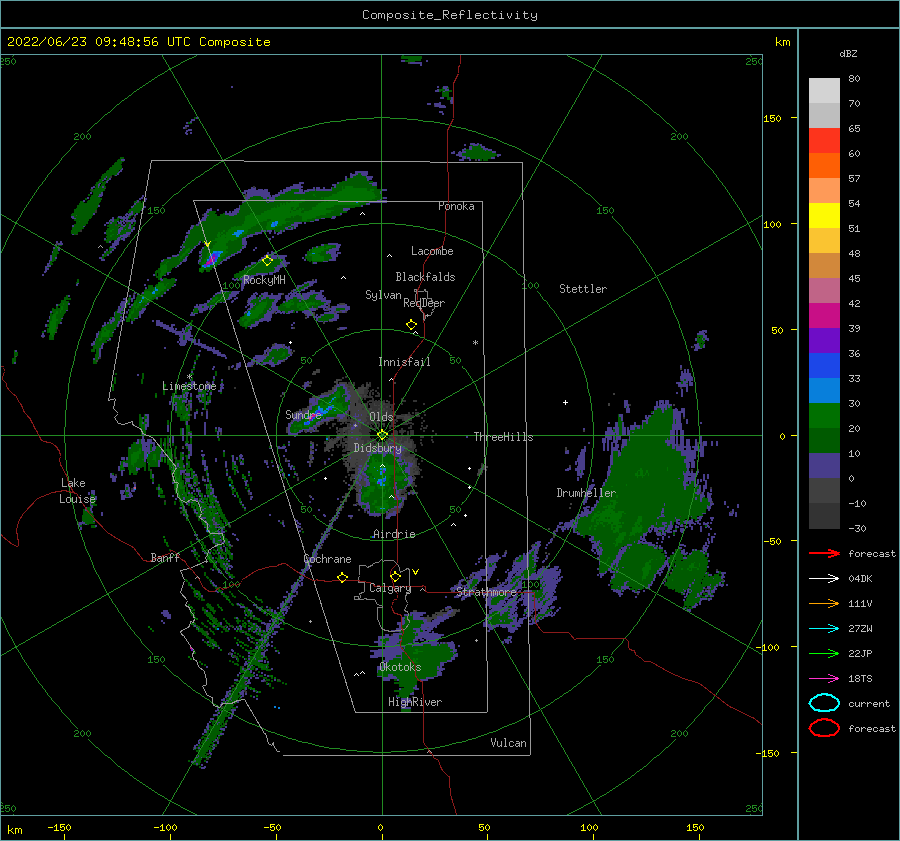The width and height of the screenshot is (900, 841).
Task: Click the Cochrane town label
Action: 327,559
